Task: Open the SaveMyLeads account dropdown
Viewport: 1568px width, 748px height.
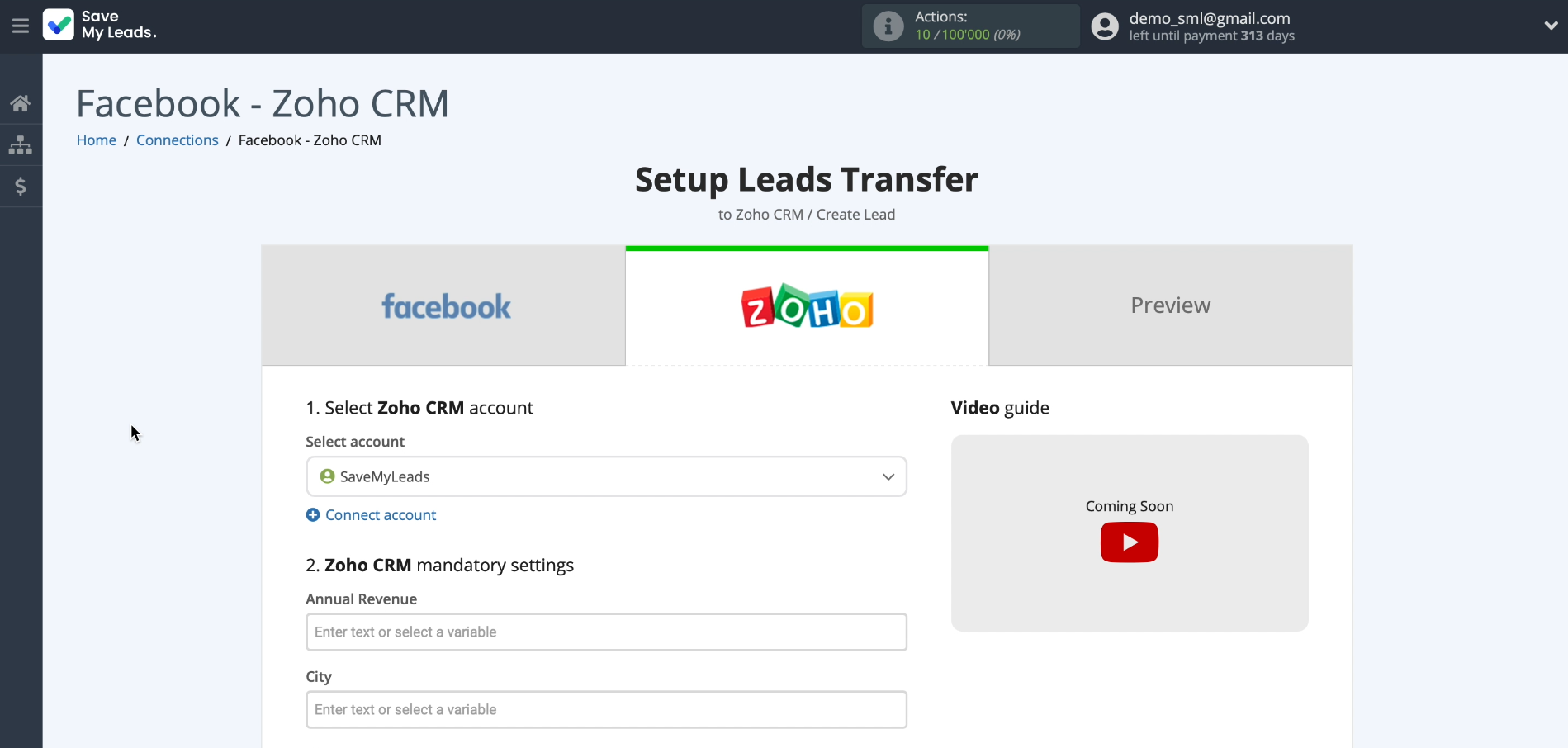Action: tap(607, 476)
